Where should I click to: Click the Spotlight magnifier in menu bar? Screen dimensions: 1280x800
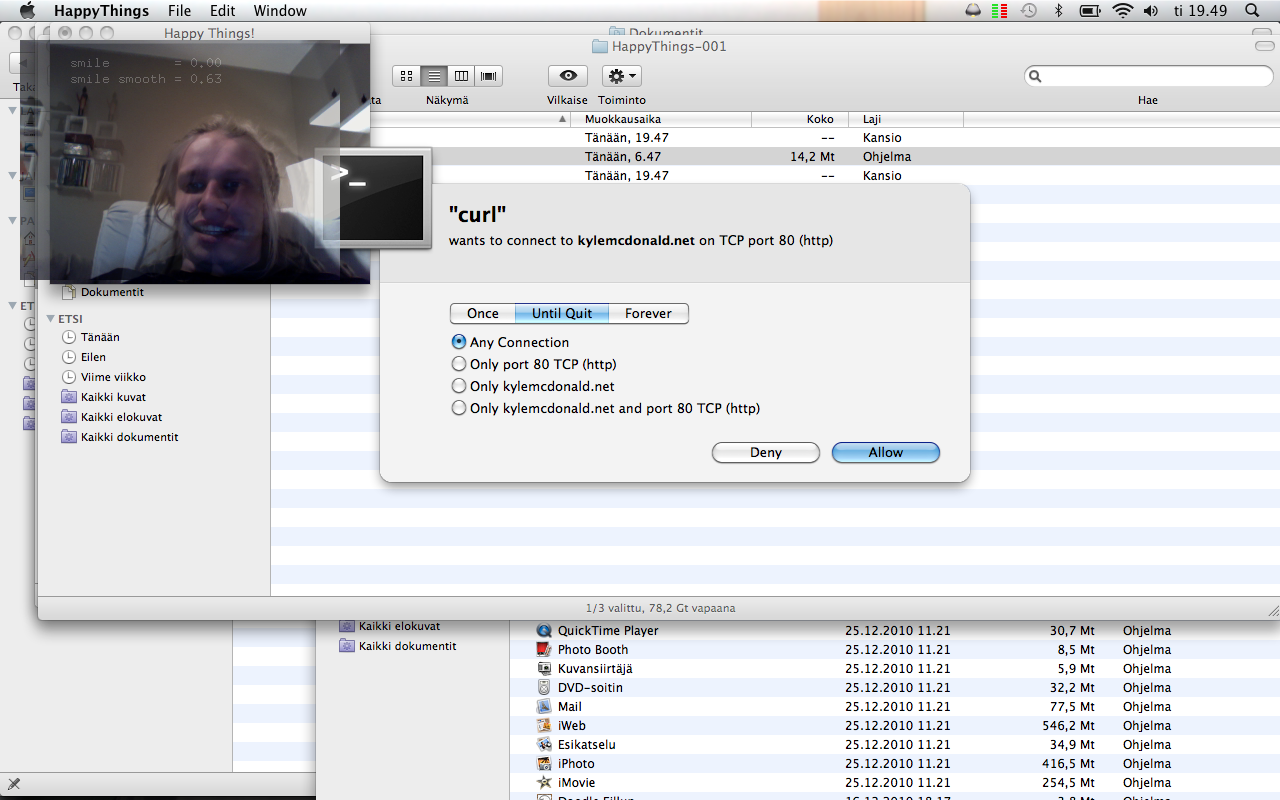[1252, 11]
